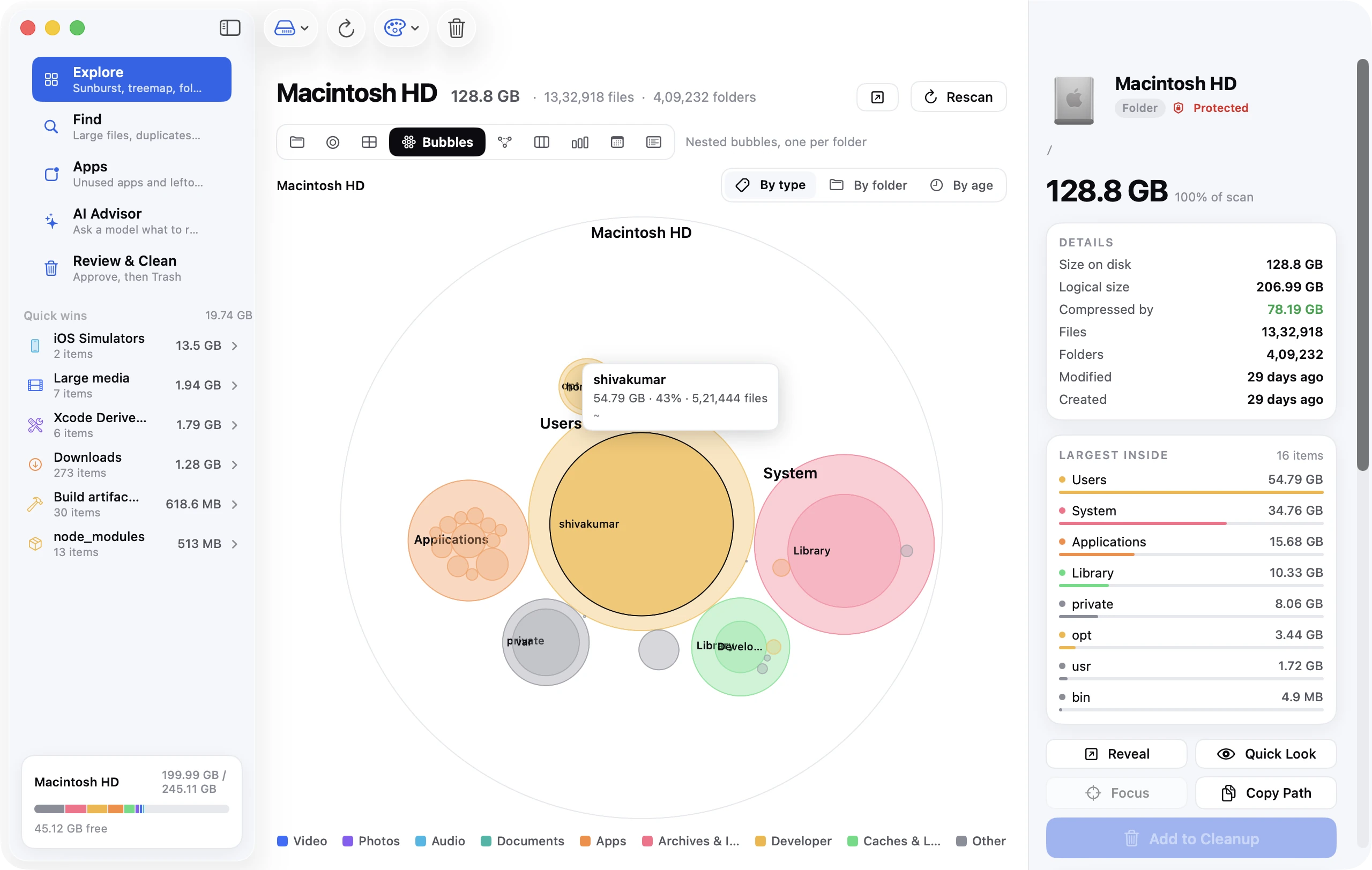Viewport: 1372px width, 870px height.
Task: Click the trash toolbar icon
Action: coord(456,28)
